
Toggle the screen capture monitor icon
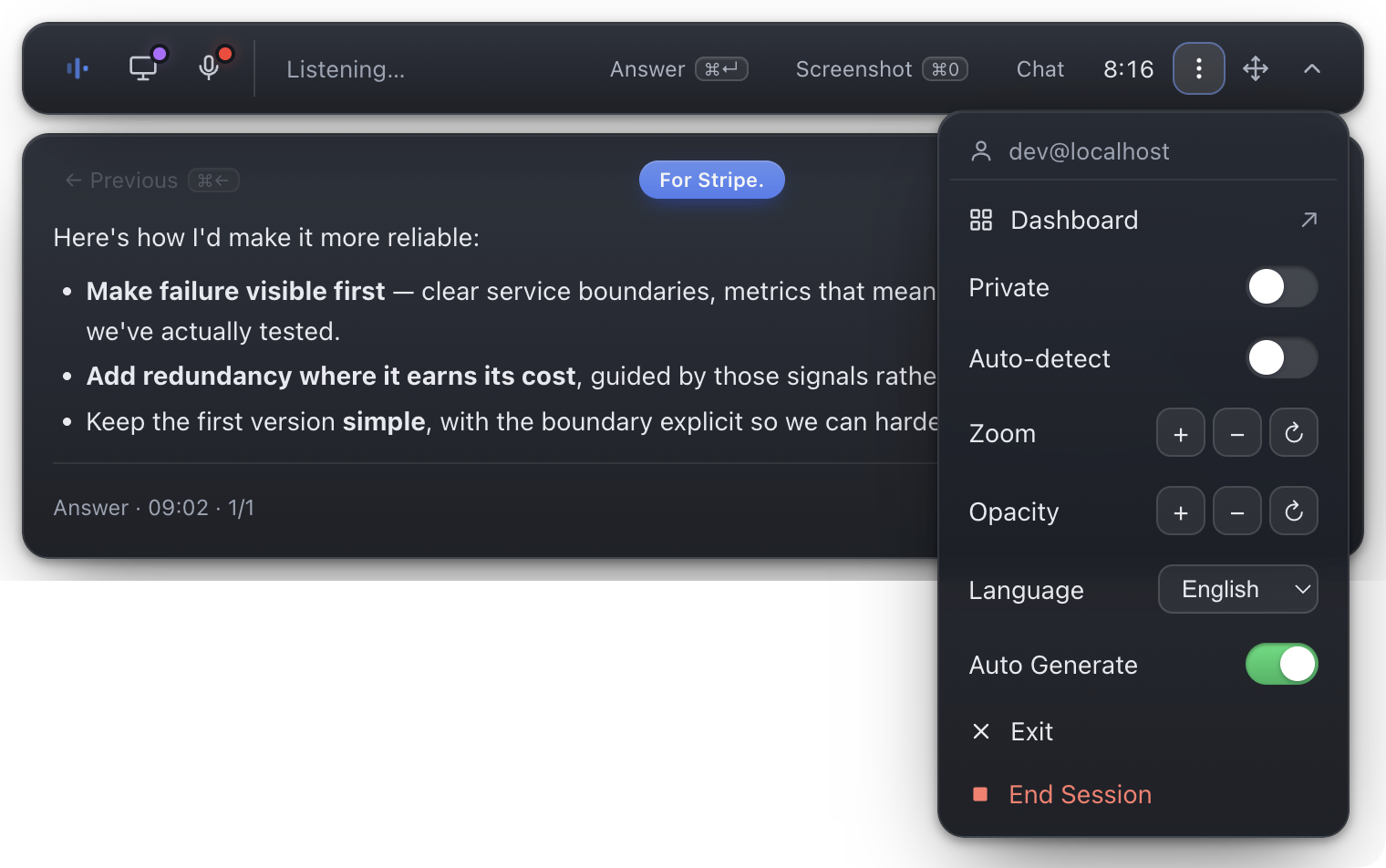click(x=144, y=67)
